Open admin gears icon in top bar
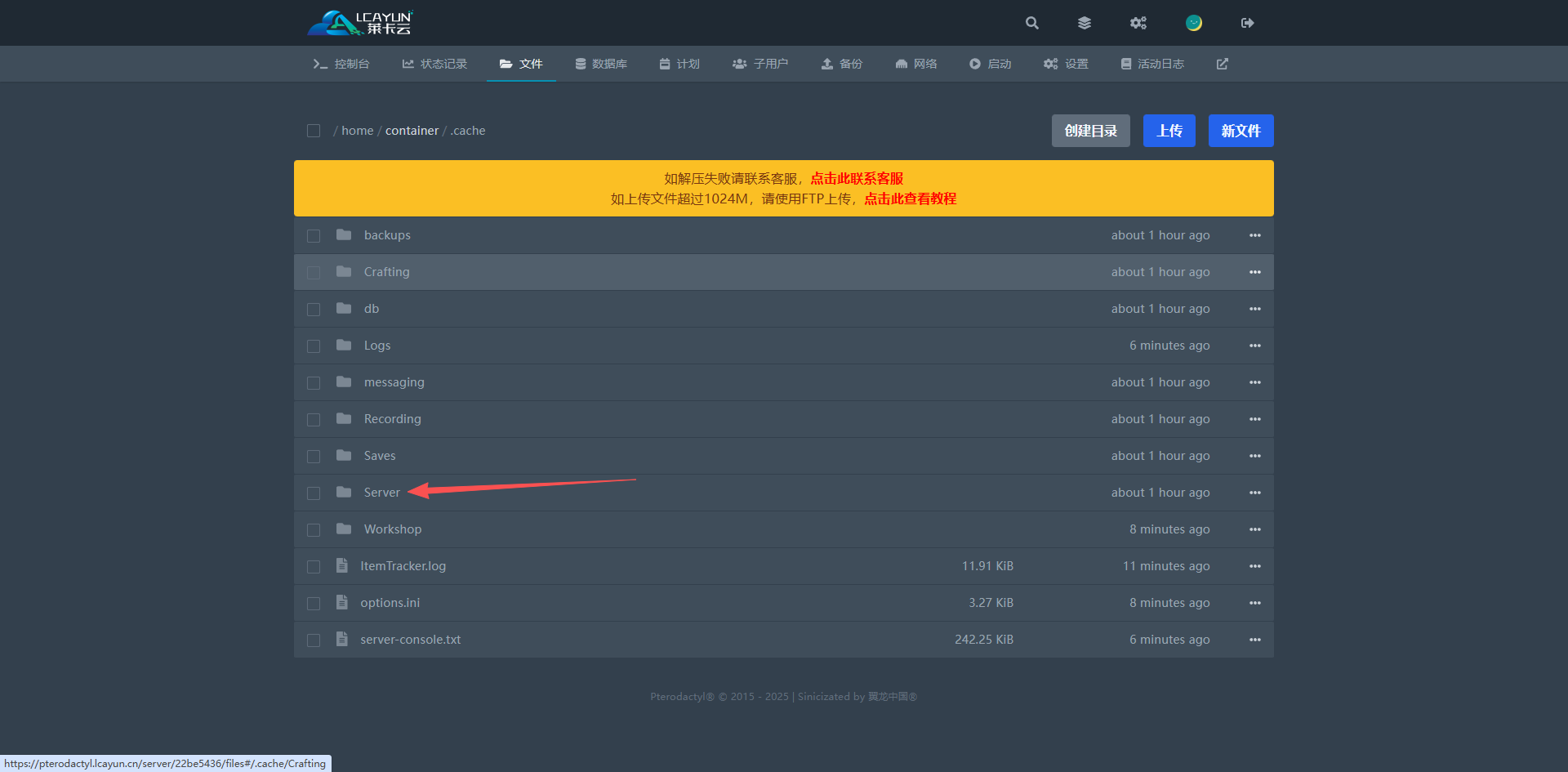Viewport: 1568px width, 772px height. pos(1138,23)
